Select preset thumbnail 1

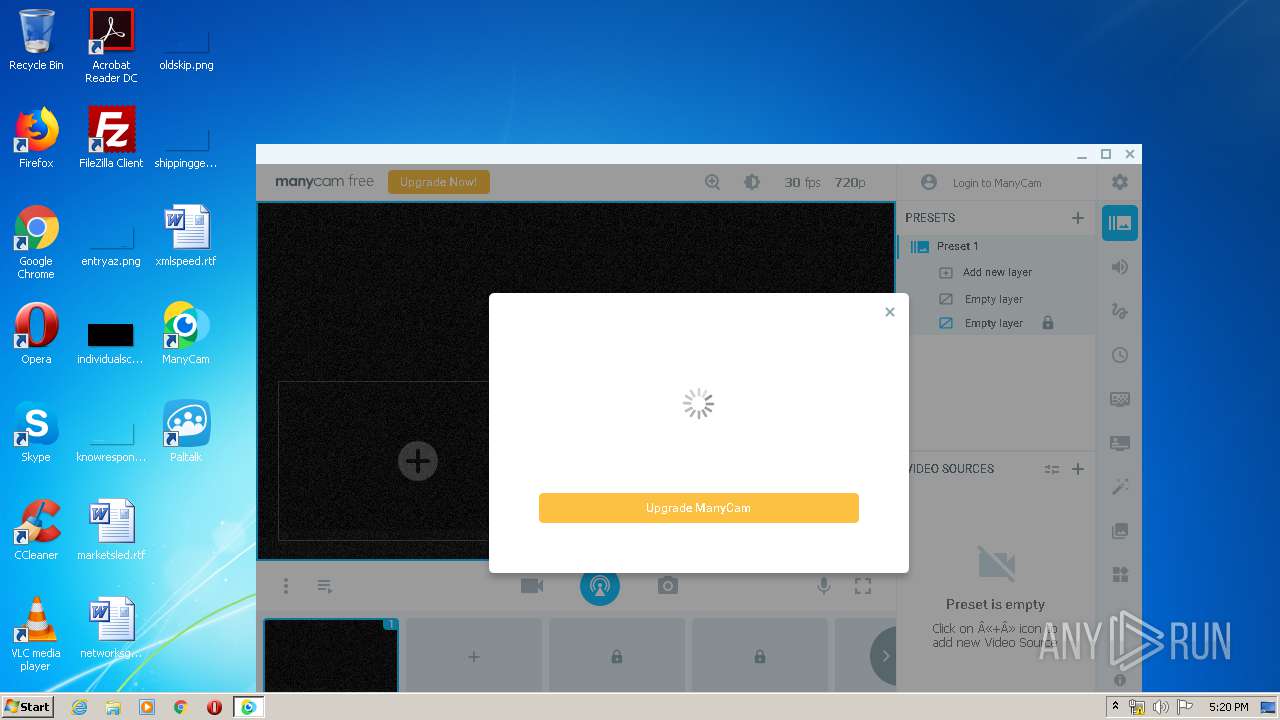pos(331,655)
